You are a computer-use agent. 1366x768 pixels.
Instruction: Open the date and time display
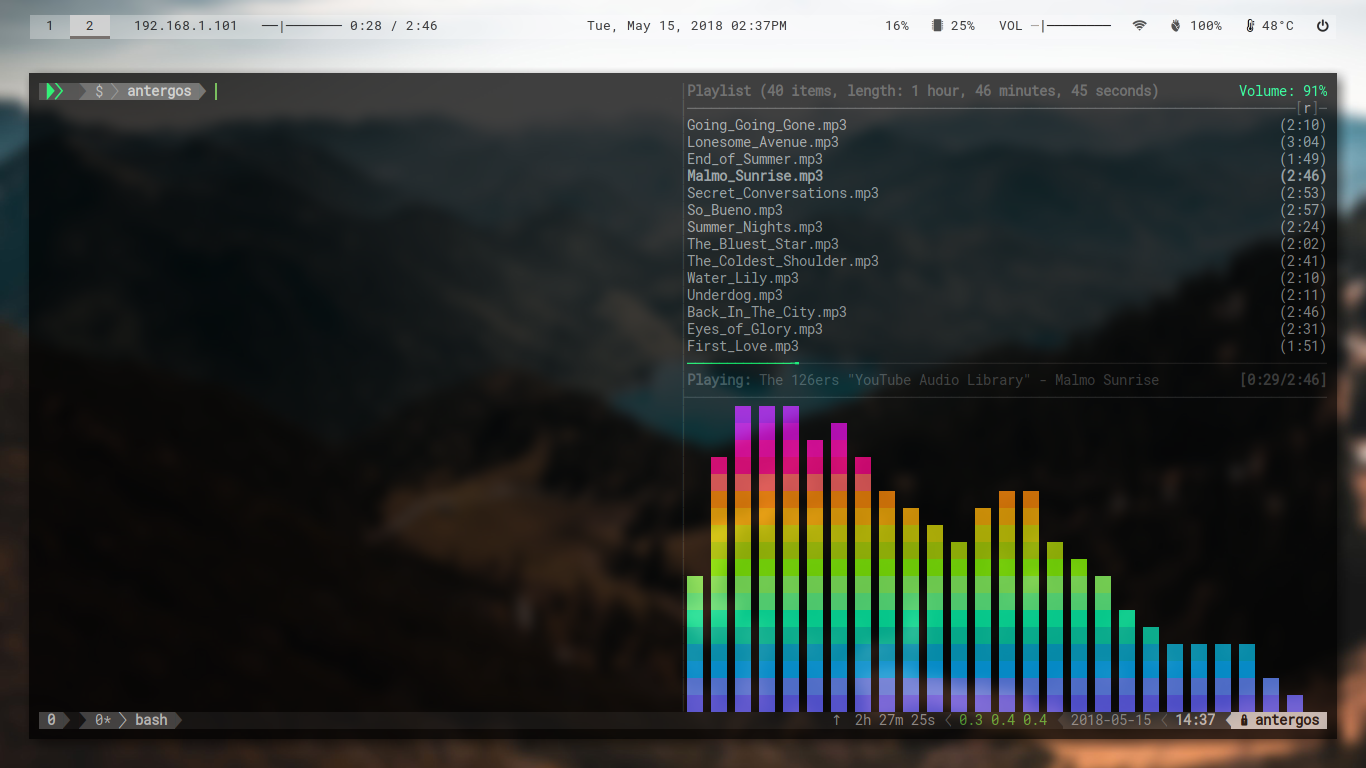(x=686, y=26)
